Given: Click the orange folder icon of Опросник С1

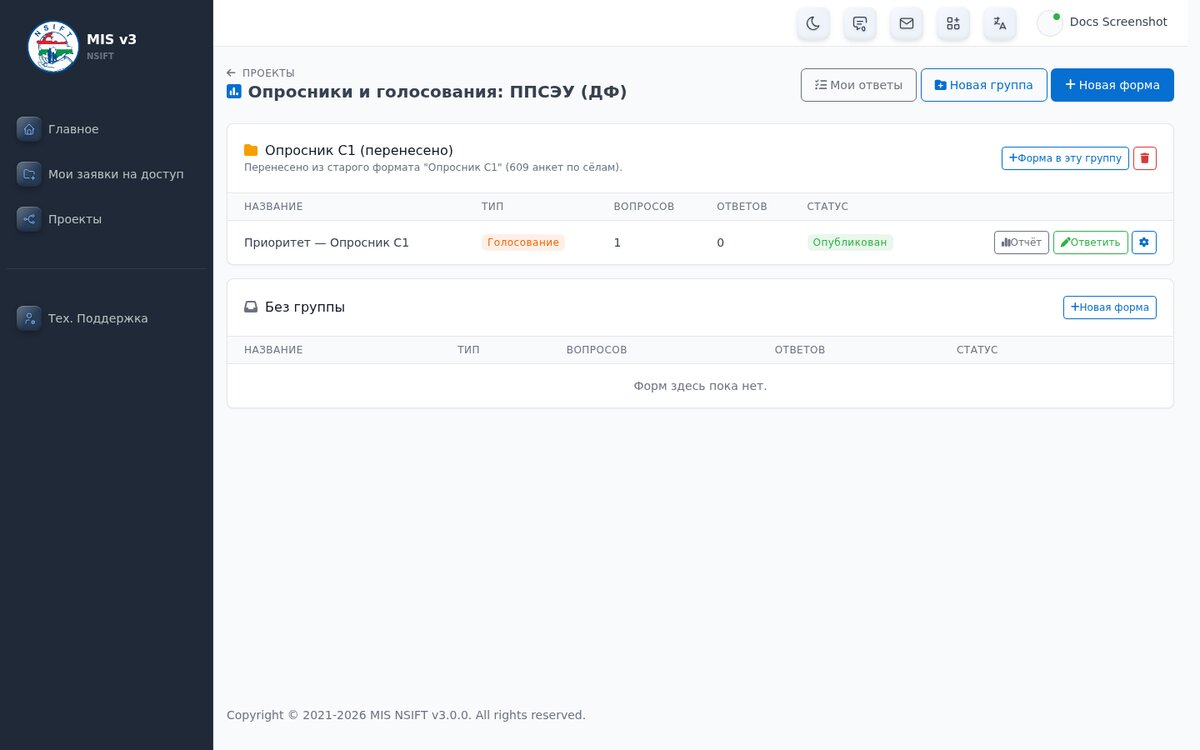Looking at the screenshot, I should coord(251,150).
